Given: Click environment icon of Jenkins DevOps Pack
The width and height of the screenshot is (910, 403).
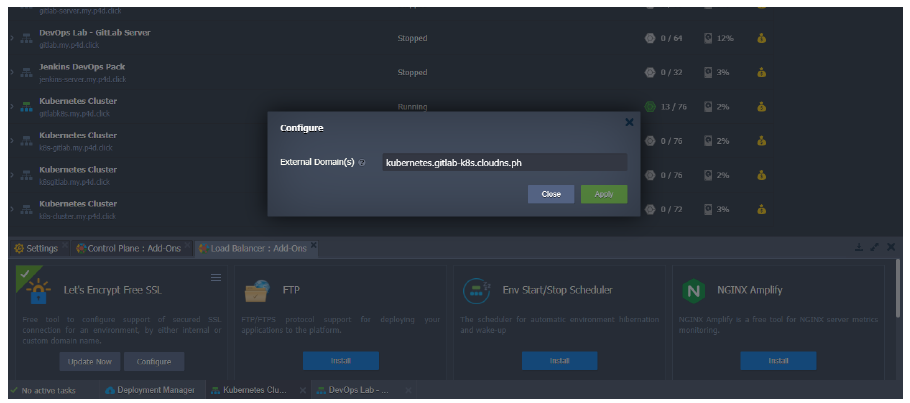Looking at the screenshot, I should click(x=26, y=73).
